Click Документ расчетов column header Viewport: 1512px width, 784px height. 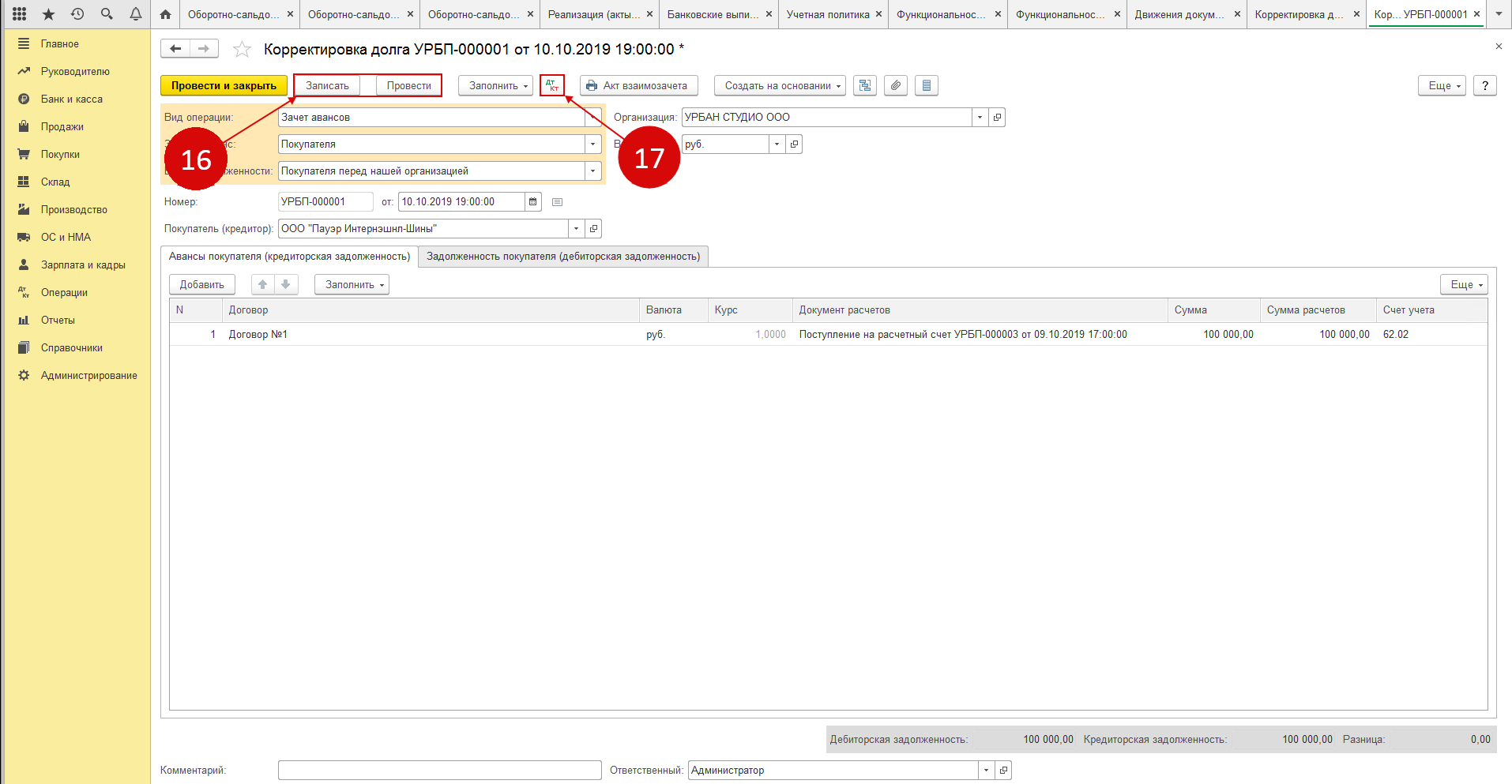pyautogui.click(x=980, y=310)
